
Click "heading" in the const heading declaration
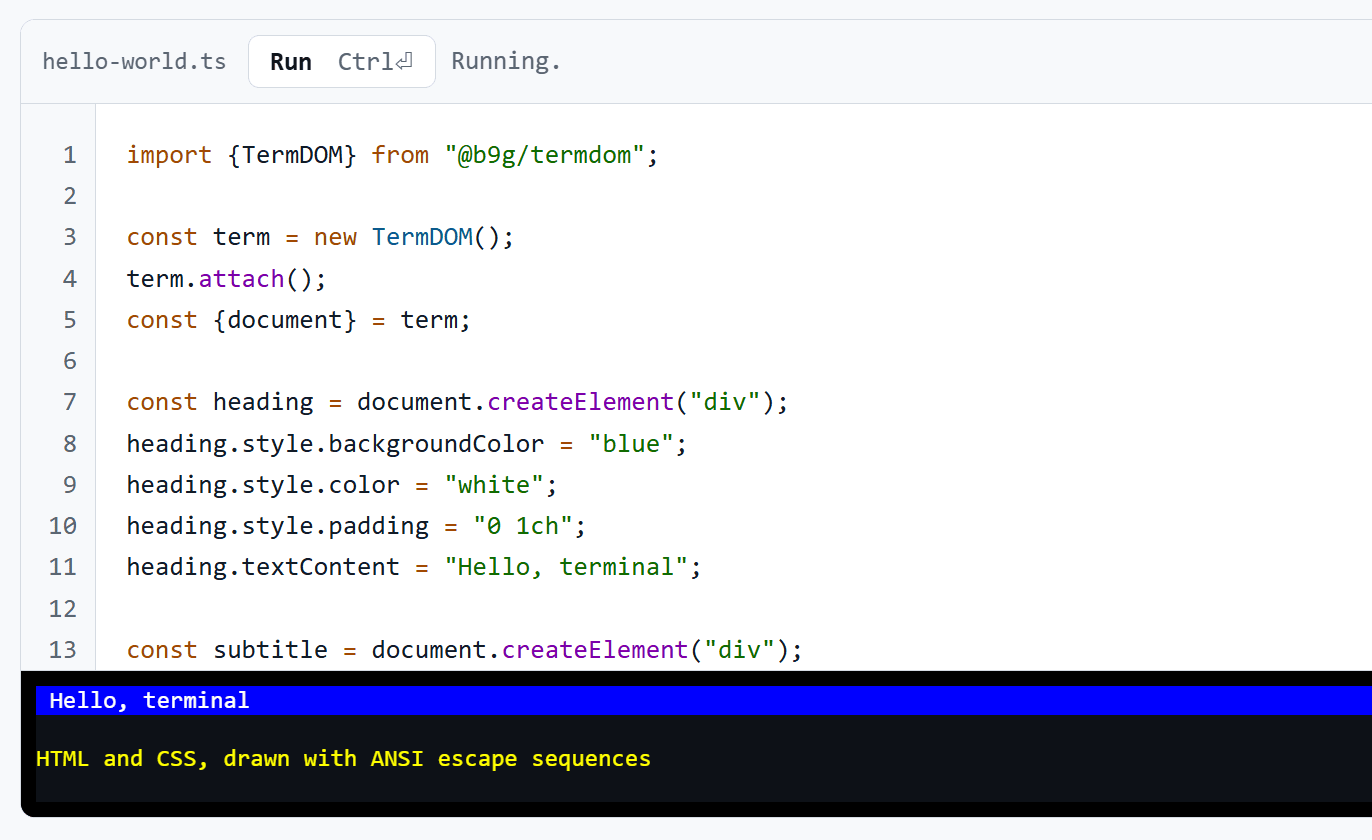[x=263, y=402]
